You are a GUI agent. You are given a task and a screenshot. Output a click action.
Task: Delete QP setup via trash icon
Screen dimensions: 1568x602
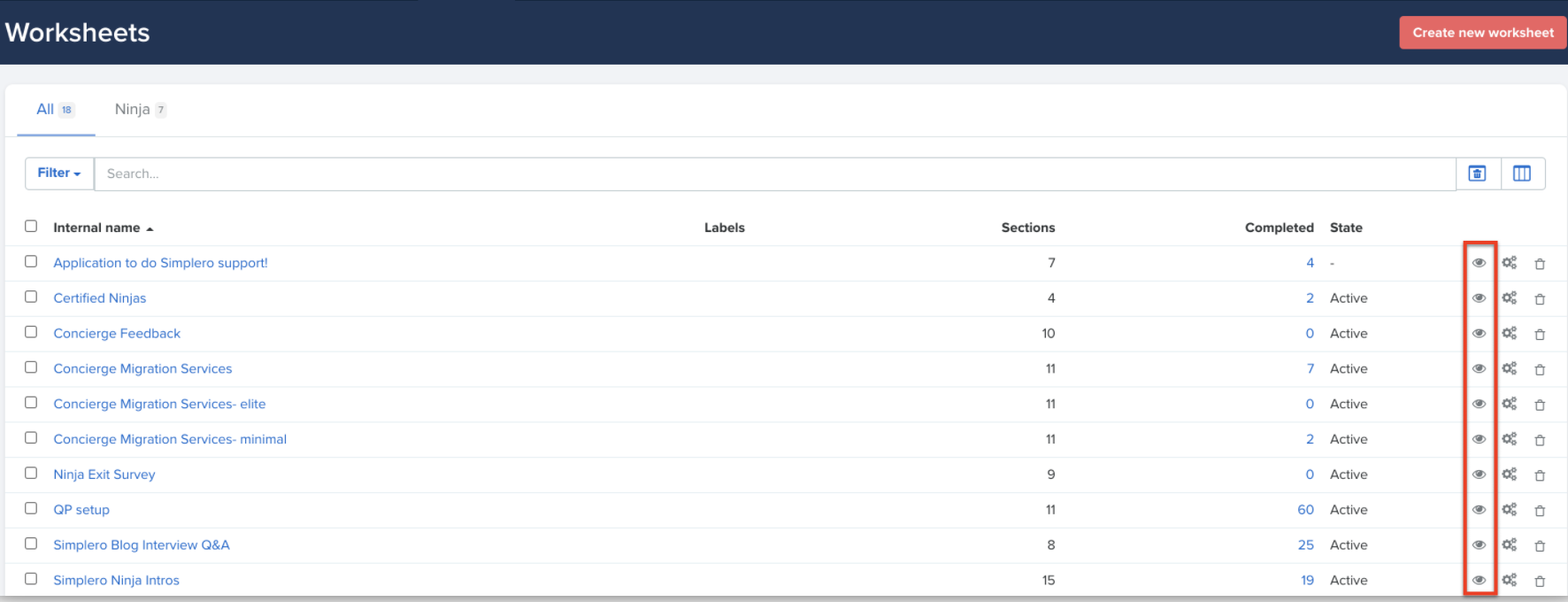coord(1540,511)
